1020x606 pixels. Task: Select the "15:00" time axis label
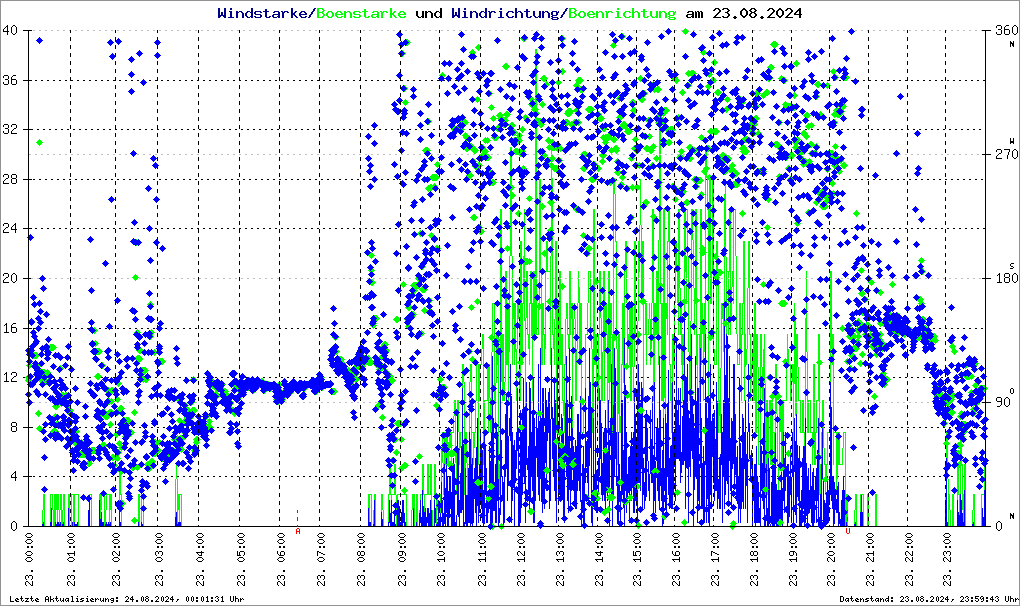pos(637,560)
